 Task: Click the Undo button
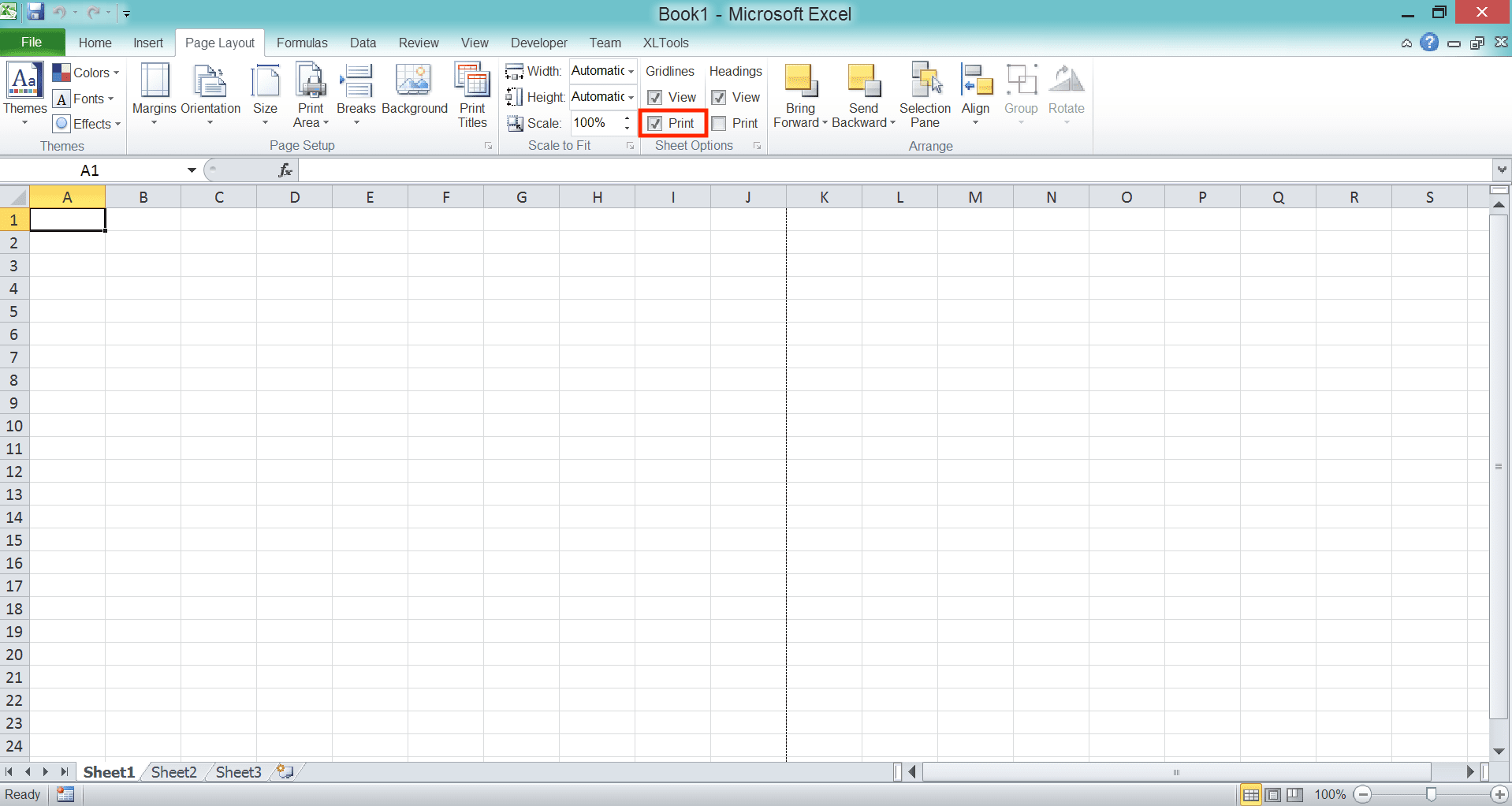(60, 12)
